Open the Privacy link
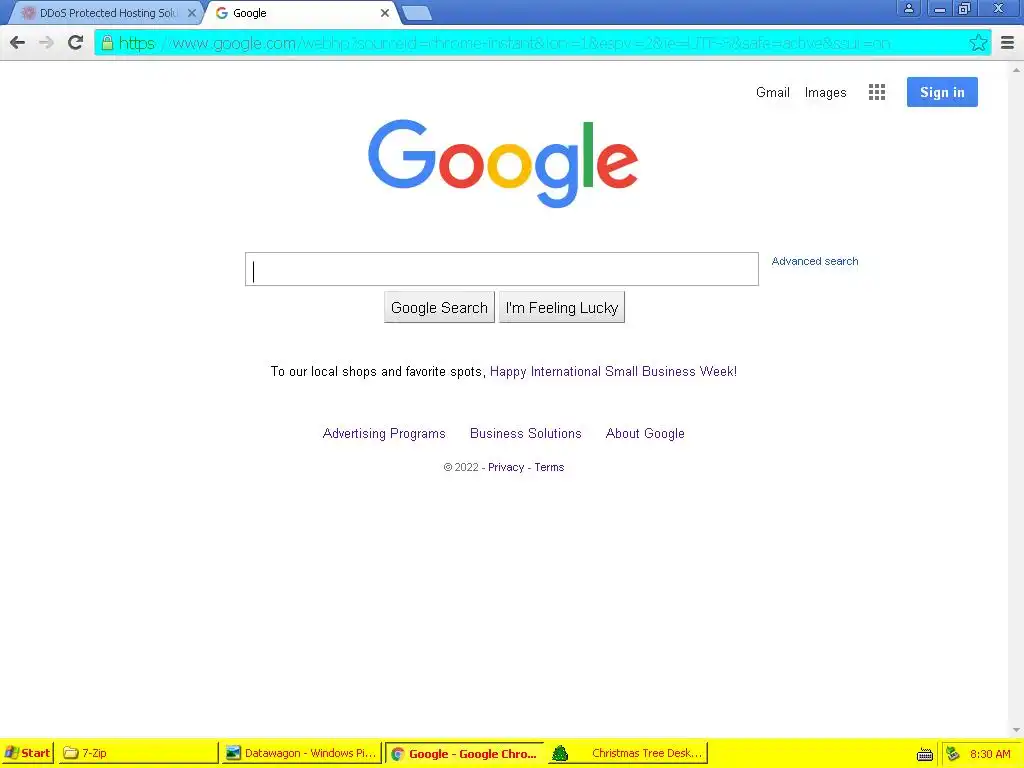Screen dimensions: 1024x768 (x=506, y=468)
